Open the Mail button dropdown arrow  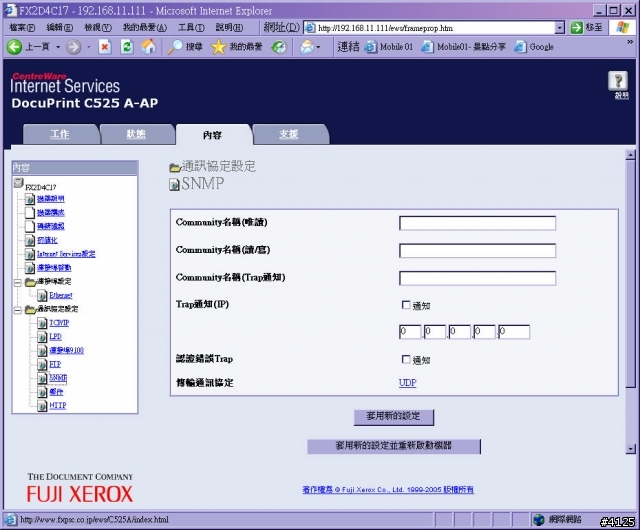tap(318, 47)
